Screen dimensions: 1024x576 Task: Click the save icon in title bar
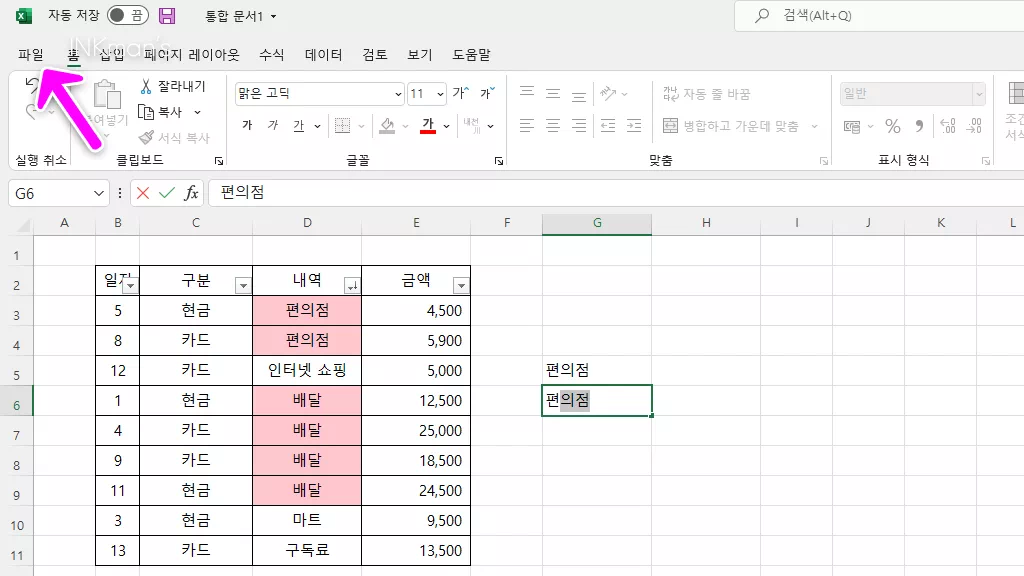coord(167,16)
